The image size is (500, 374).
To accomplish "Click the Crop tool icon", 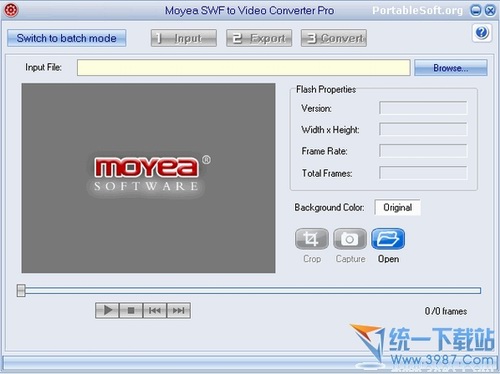I will point(312,239).
